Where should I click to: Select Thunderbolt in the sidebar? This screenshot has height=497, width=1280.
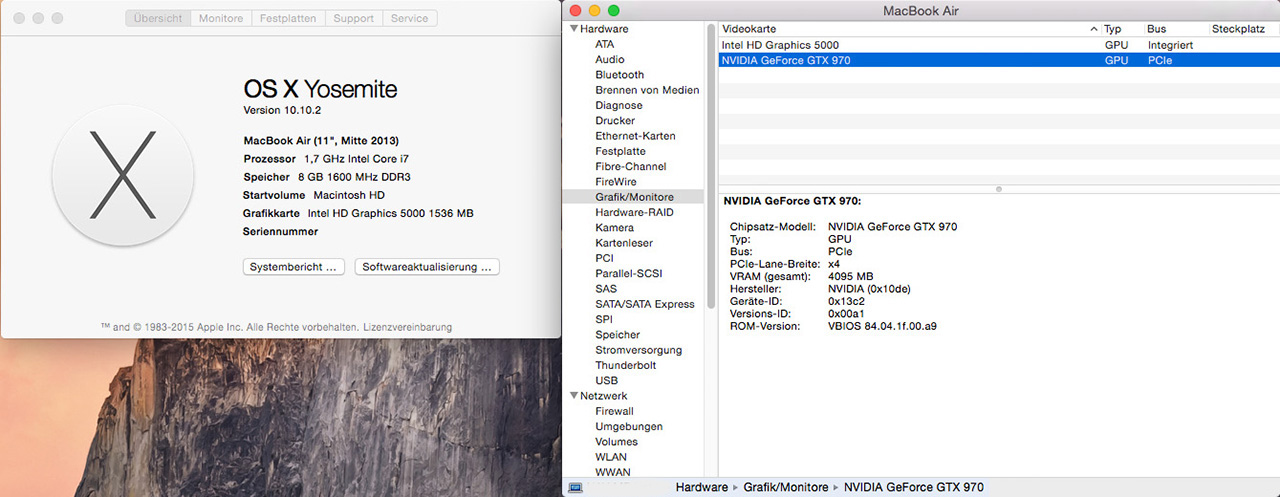point(626,365)
